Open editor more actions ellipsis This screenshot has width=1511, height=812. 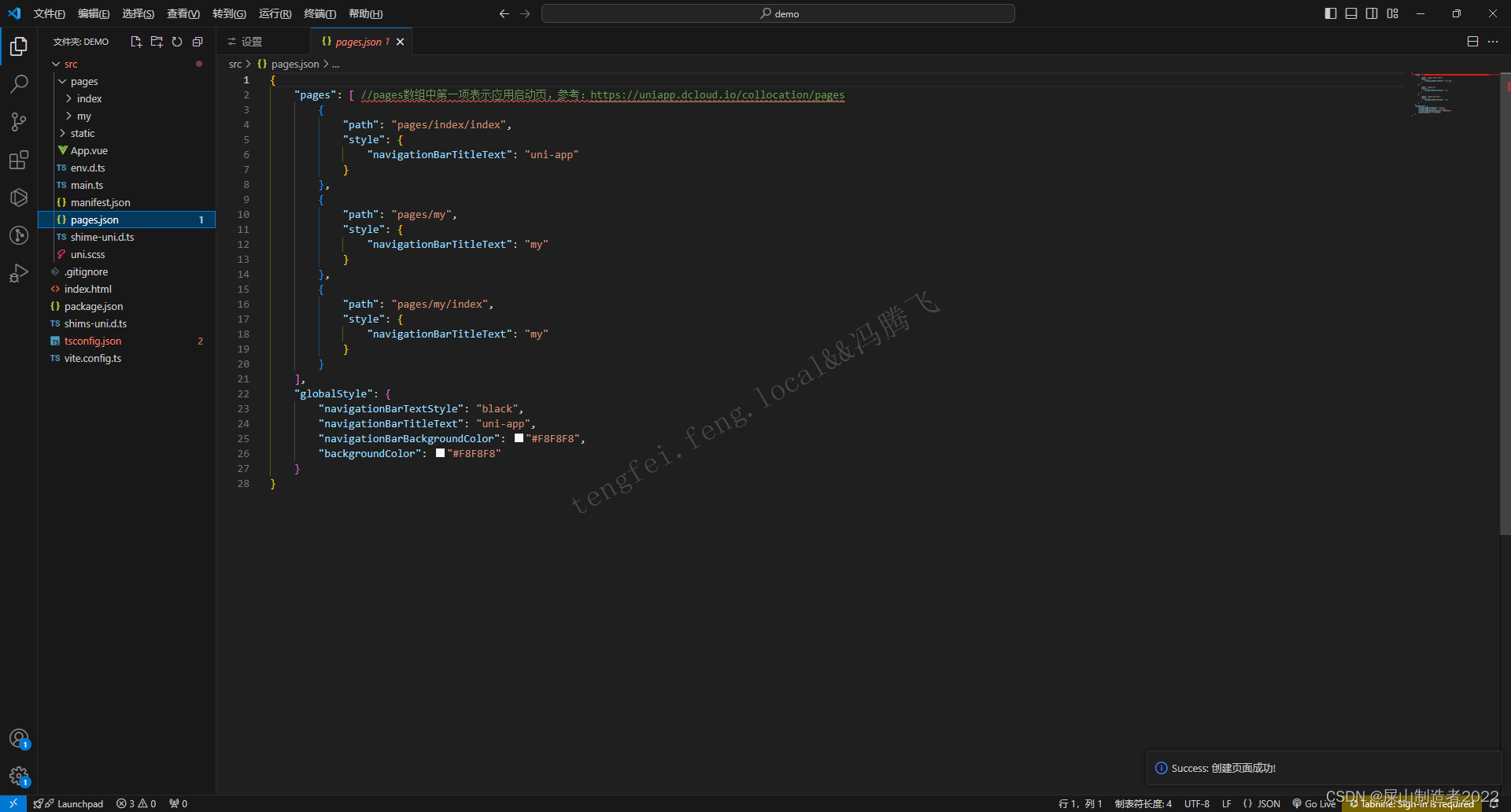pyautogui.click(x=1493, y=42)
